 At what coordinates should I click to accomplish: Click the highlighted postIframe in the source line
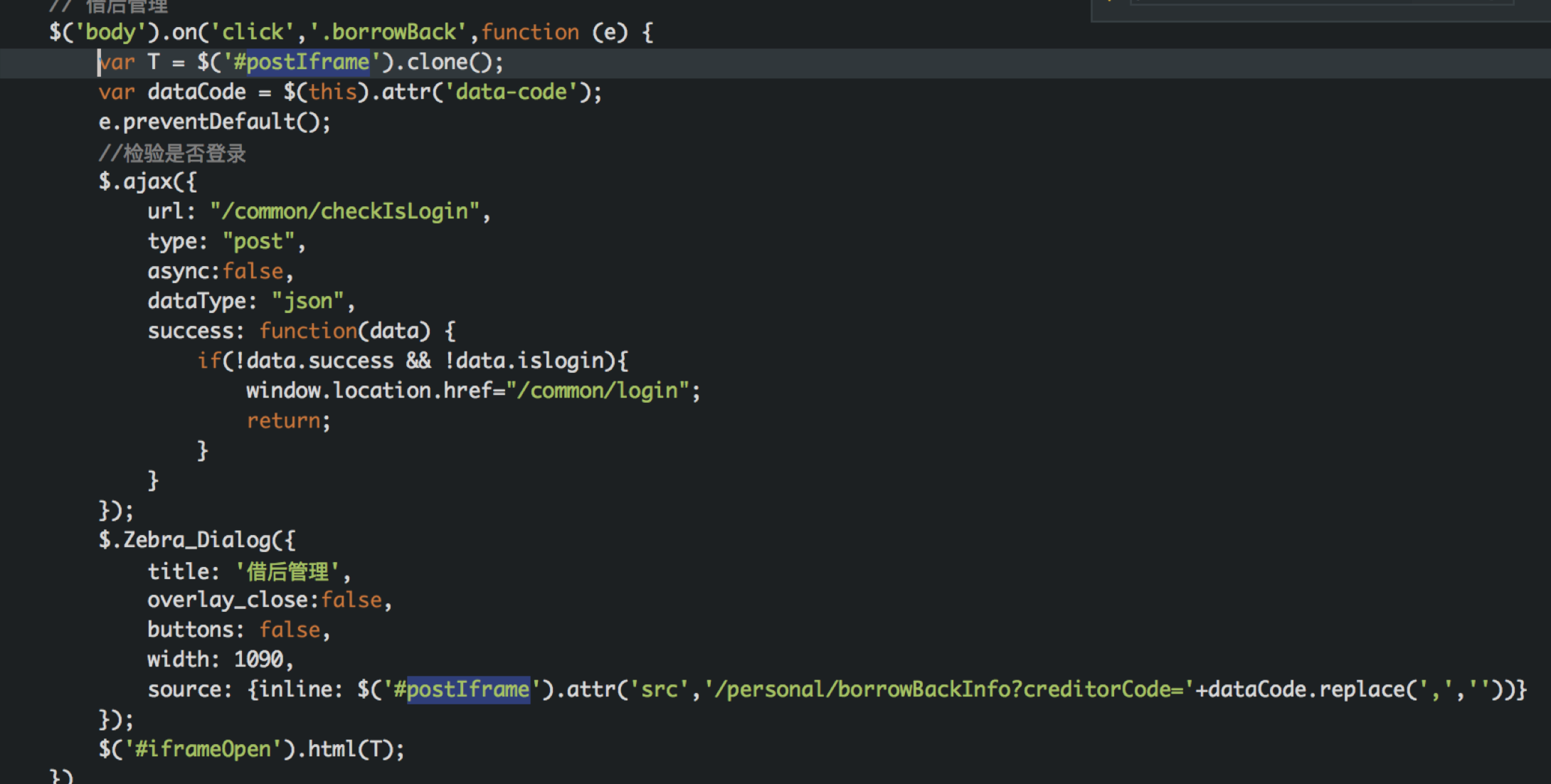coord(467,689)
